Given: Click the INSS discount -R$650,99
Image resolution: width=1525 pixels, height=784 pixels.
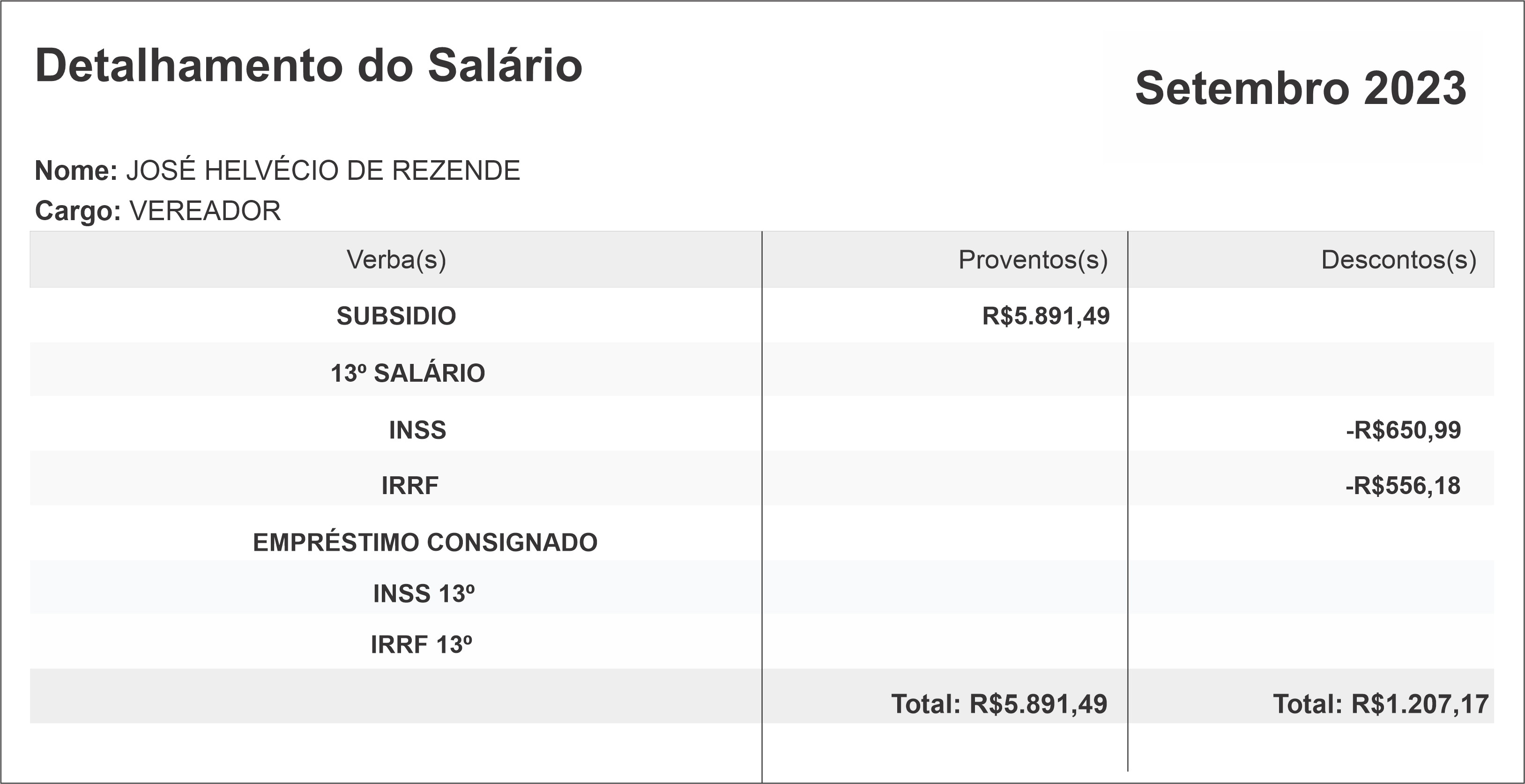Looking at the screenshot, I should pos(1403,430).
